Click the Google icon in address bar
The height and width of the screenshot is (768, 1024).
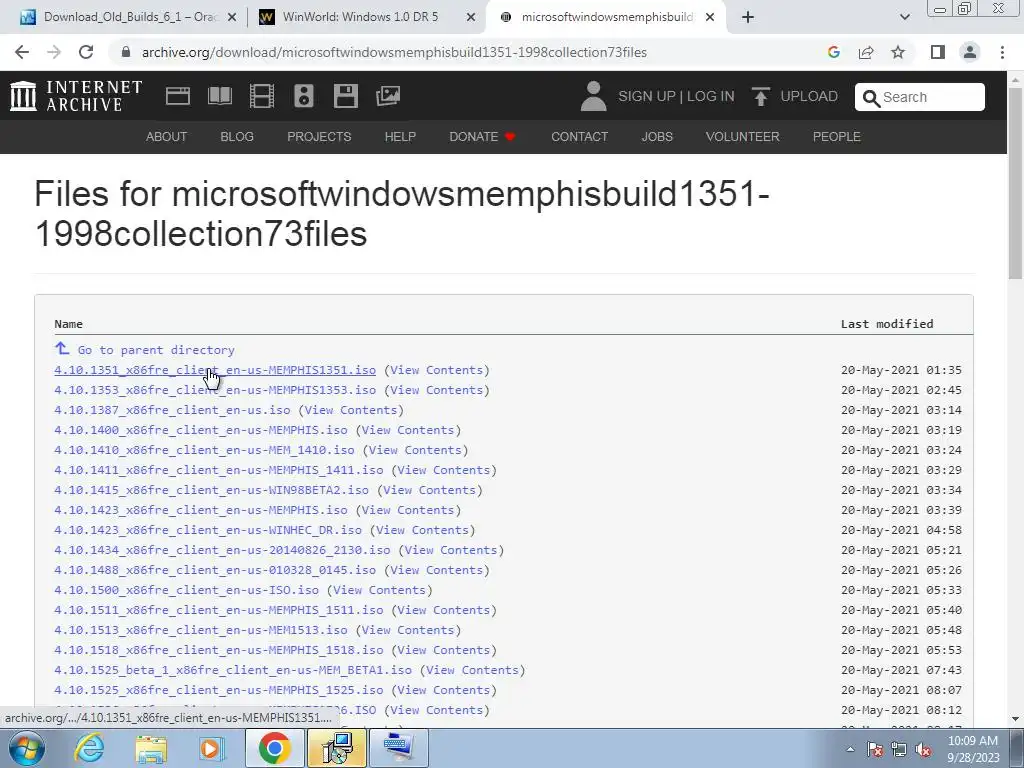click(x=833, y=52)
